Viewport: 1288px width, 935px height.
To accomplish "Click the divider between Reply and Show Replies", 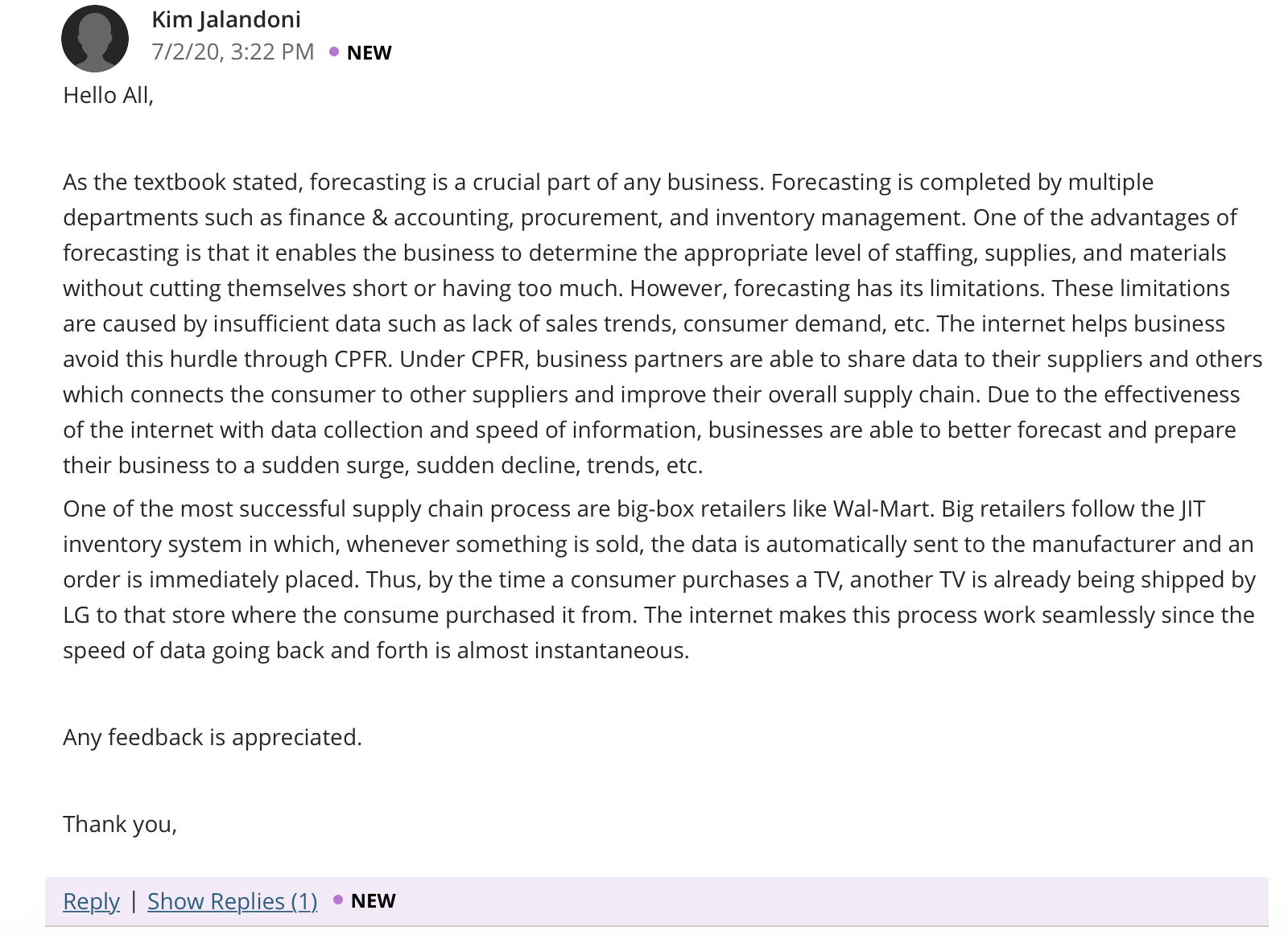I will (134, 900).
